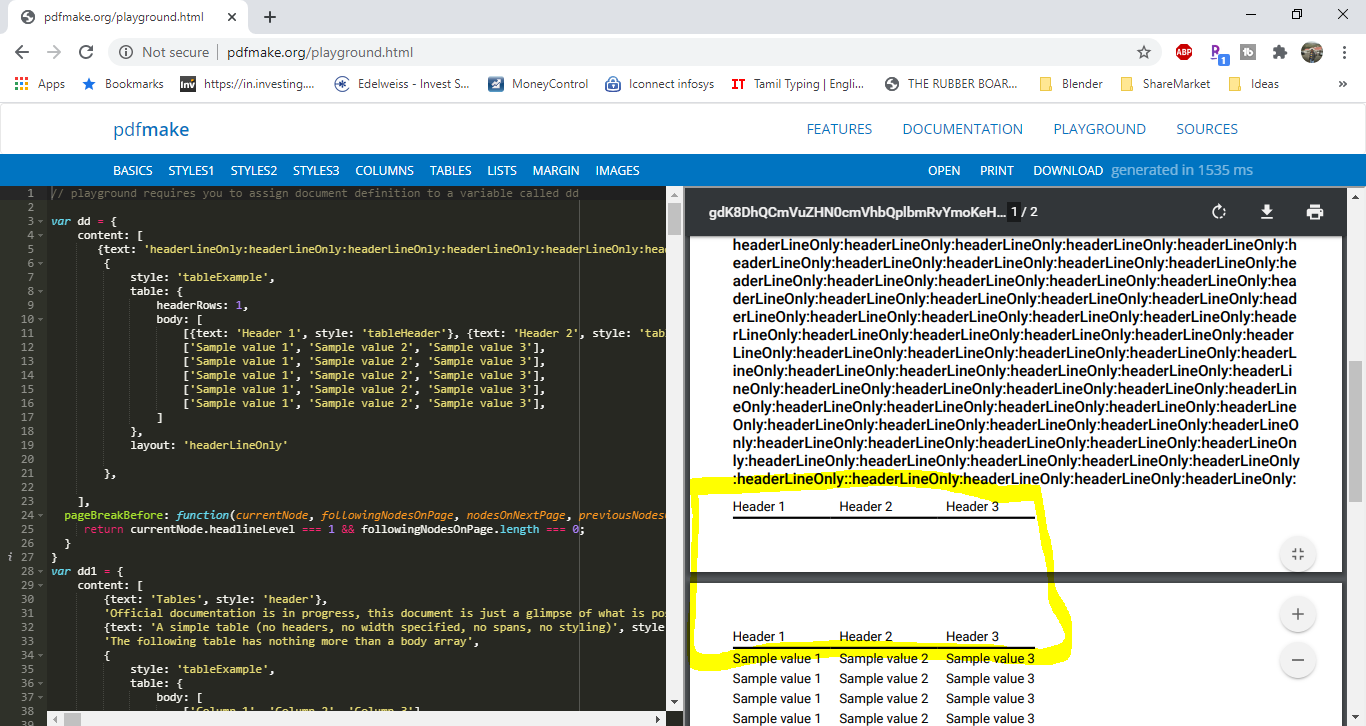The width and height of the screenshot is (1366, 726).
Task: Open the Adblock Plus extension icon
Action: 1183,52
